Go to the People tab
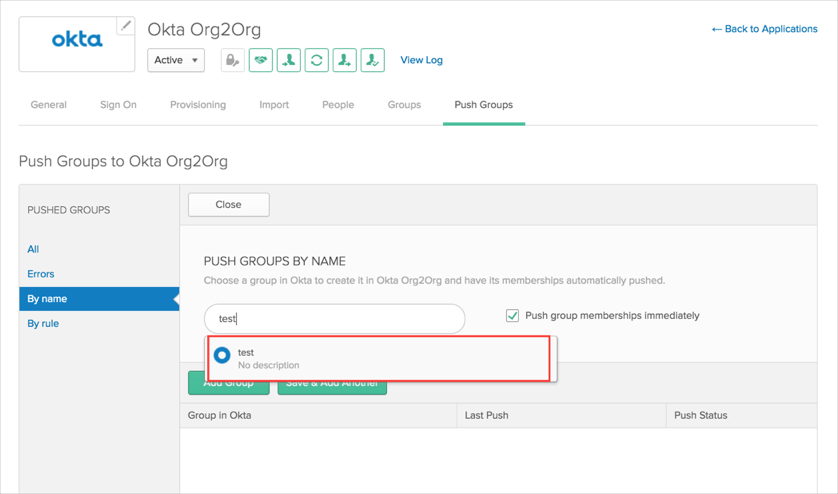This screenshot has width=838, height=494. click(337, 105)
